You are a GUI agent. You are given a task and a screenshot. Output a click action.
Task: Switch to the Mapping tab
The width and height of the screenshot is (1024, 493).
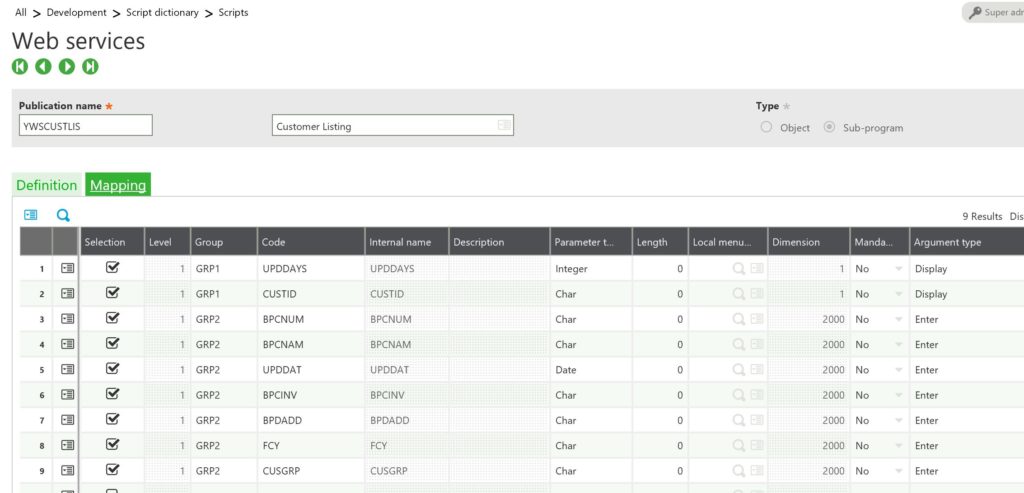point(118,185)
